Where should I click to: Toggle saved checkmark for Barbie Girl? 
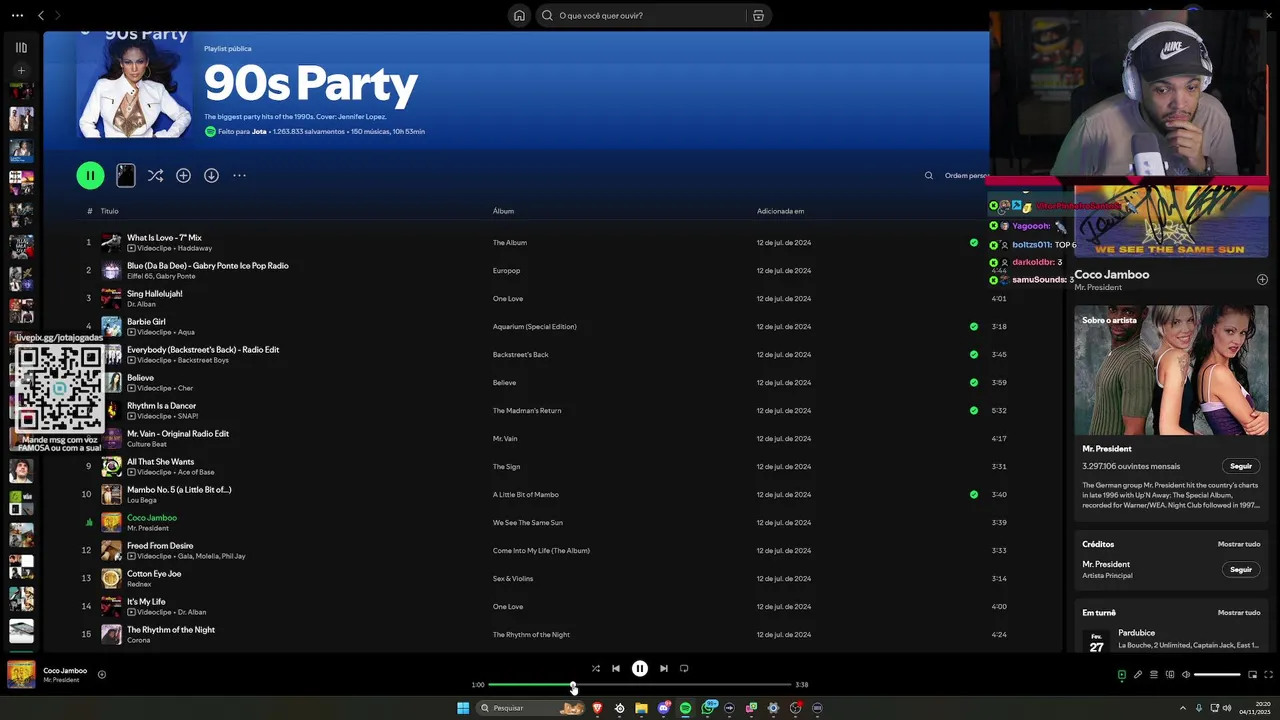(x=974, y=326)
